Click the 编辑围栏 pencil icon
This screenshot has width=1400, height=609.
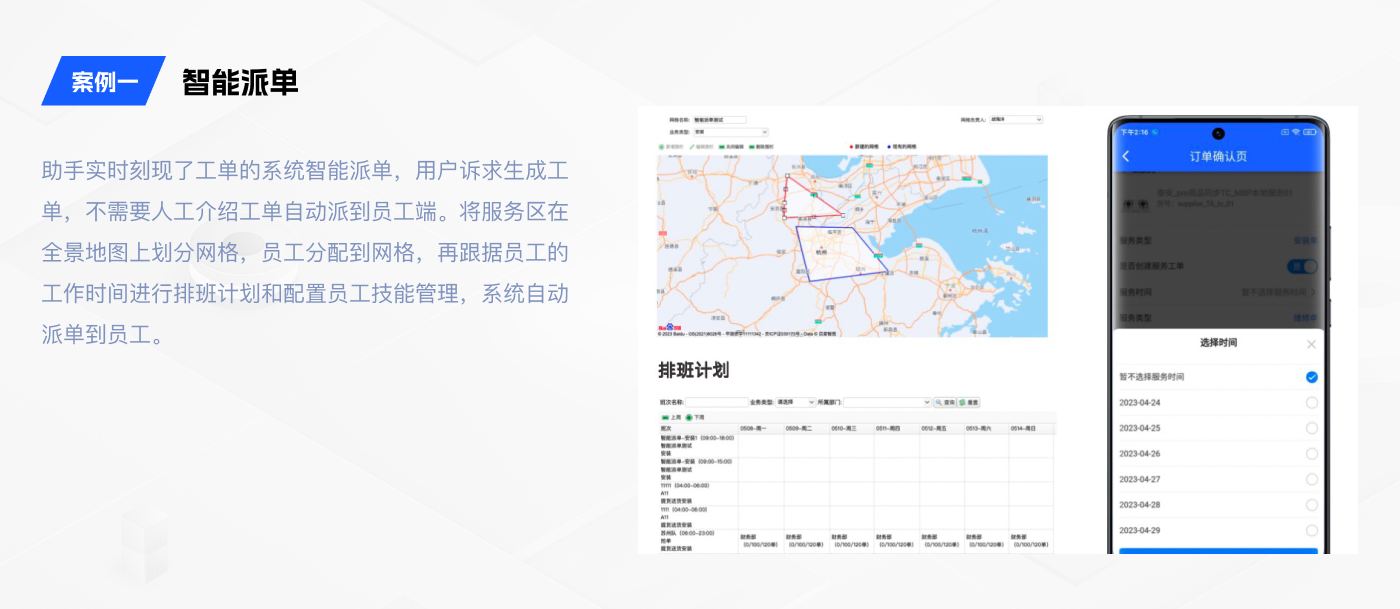(x=692, y=147)
